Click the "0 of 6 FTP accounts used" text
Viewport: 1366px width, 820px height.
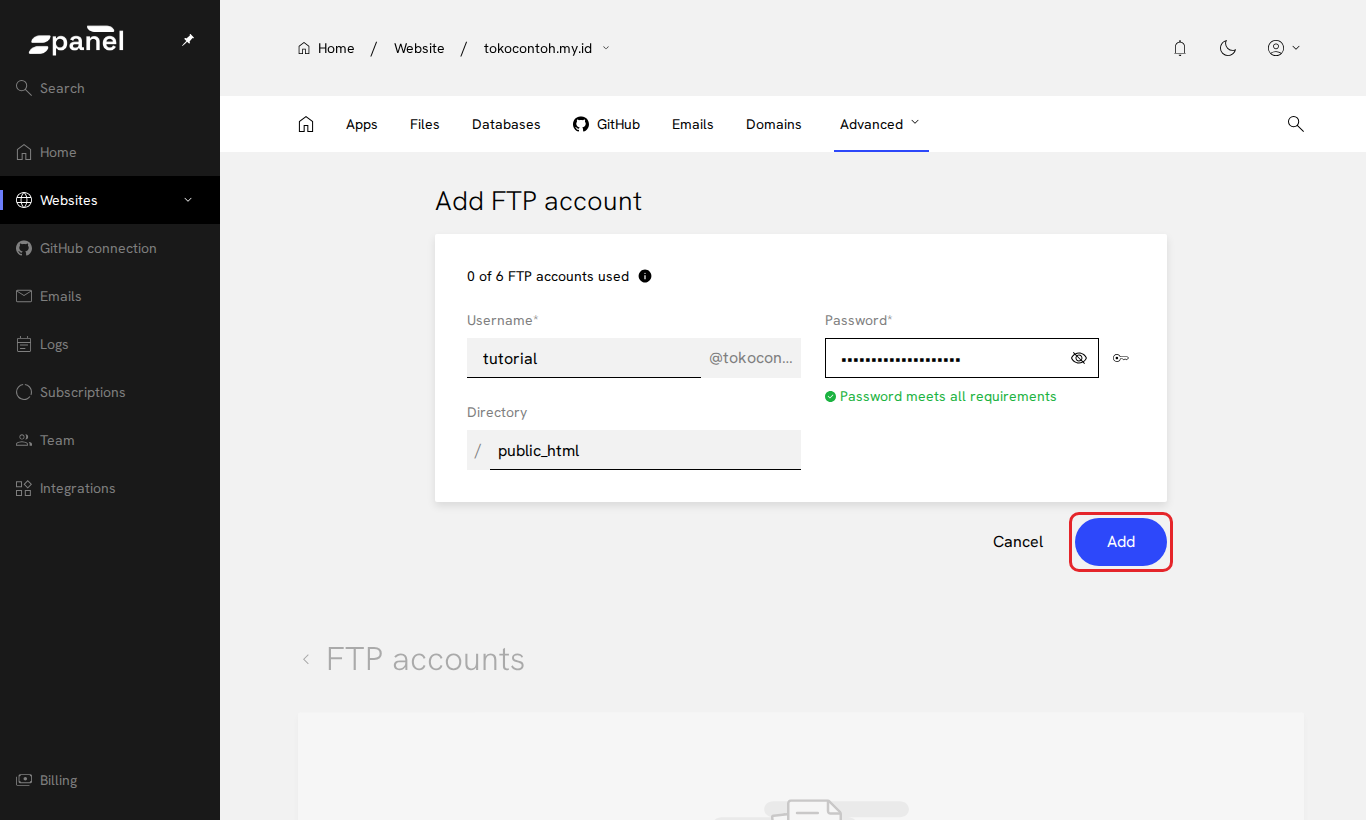[548, 276]
